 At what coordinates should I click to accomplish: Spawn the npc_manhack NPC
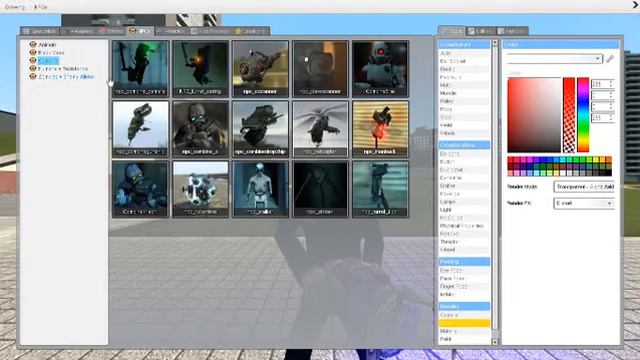[380, 129]
